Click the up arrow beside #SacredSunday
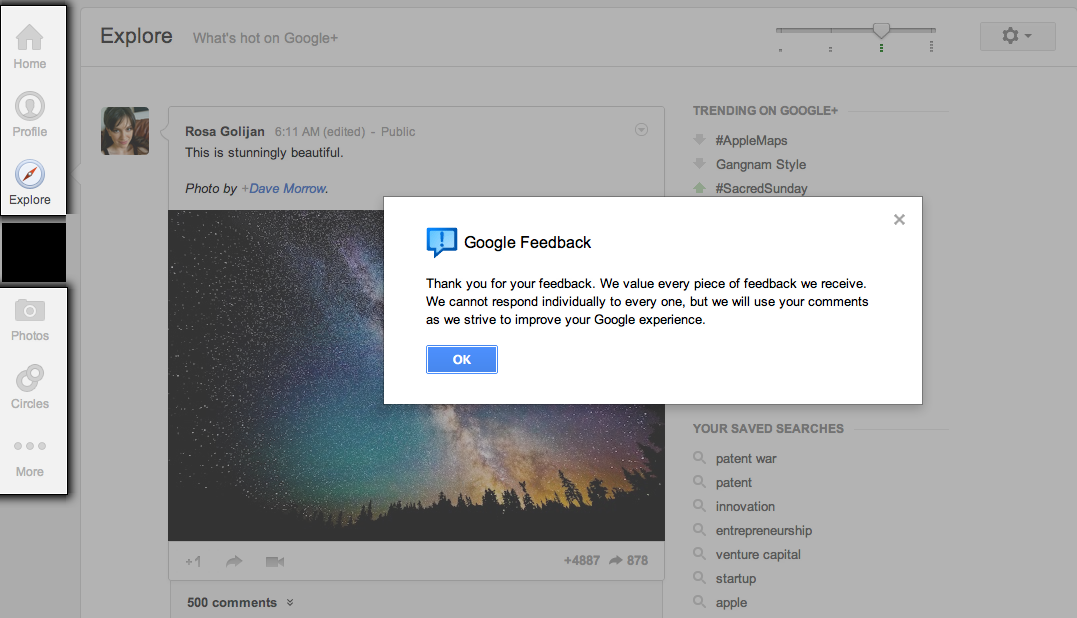Image resolution: width=1077 pixels, height=618 pixels. [x=699, y=187]
